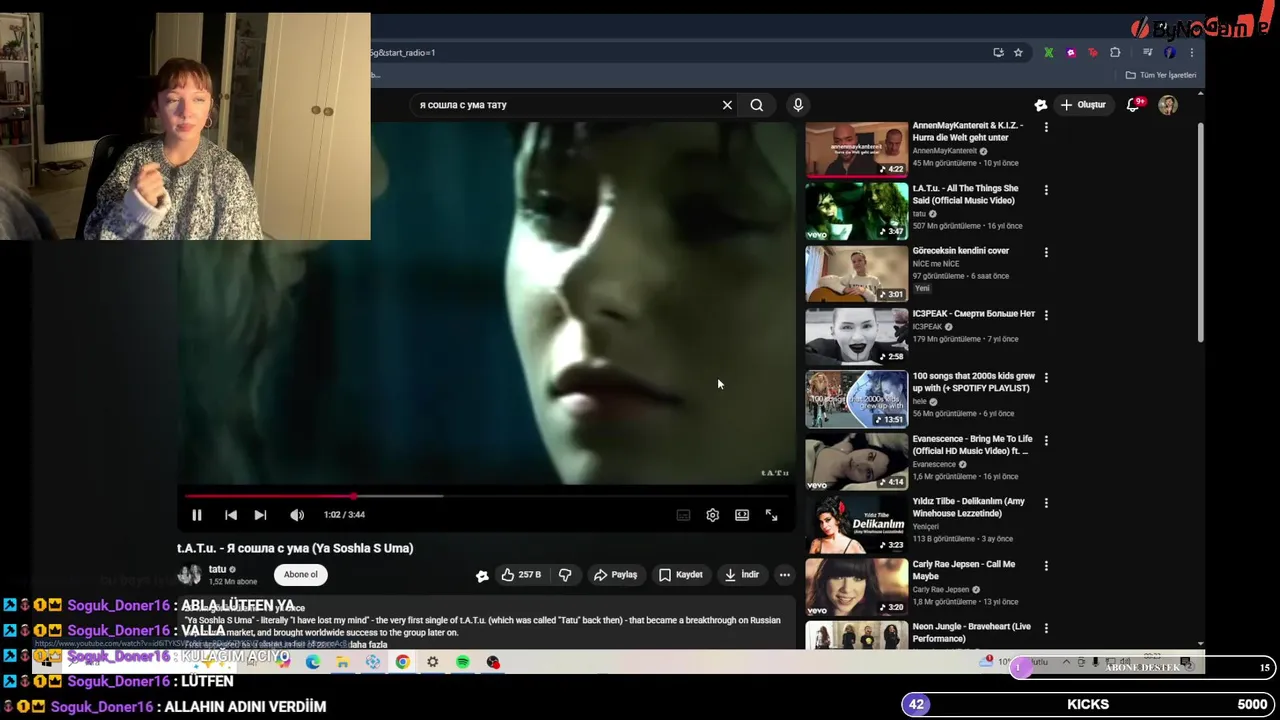Open AnnenMayKantereit 'Hurra die Welt geht unter' thumbnail
The image size is (1280, 720).
pyautogui.click(x=857, y=148)
